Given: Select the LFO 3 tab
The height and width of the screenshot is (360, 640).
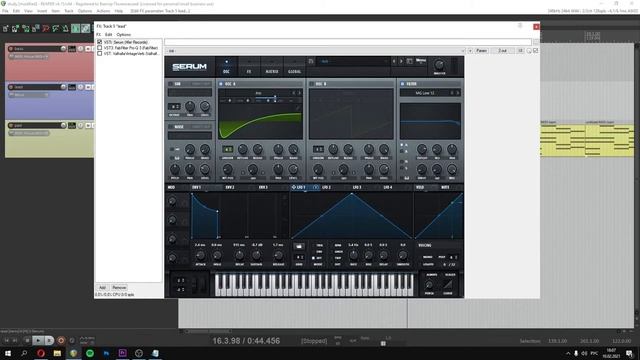Looking at the screenshot, I should pos(357,187).
